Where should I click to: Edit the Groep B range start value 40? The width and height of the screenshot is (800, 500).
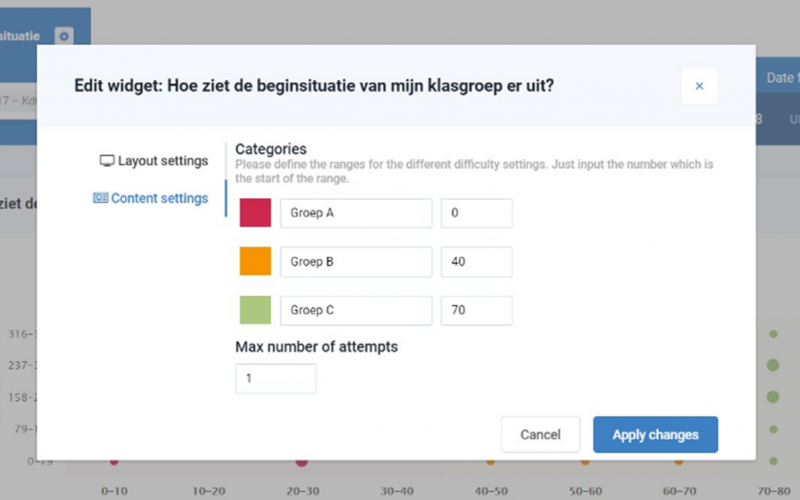click(476, 262)
